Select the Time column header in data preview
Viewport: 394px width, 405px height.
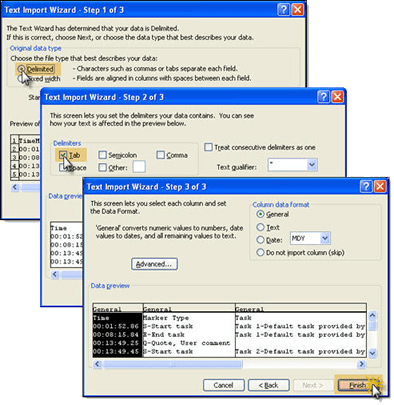(x=117, y=318)
